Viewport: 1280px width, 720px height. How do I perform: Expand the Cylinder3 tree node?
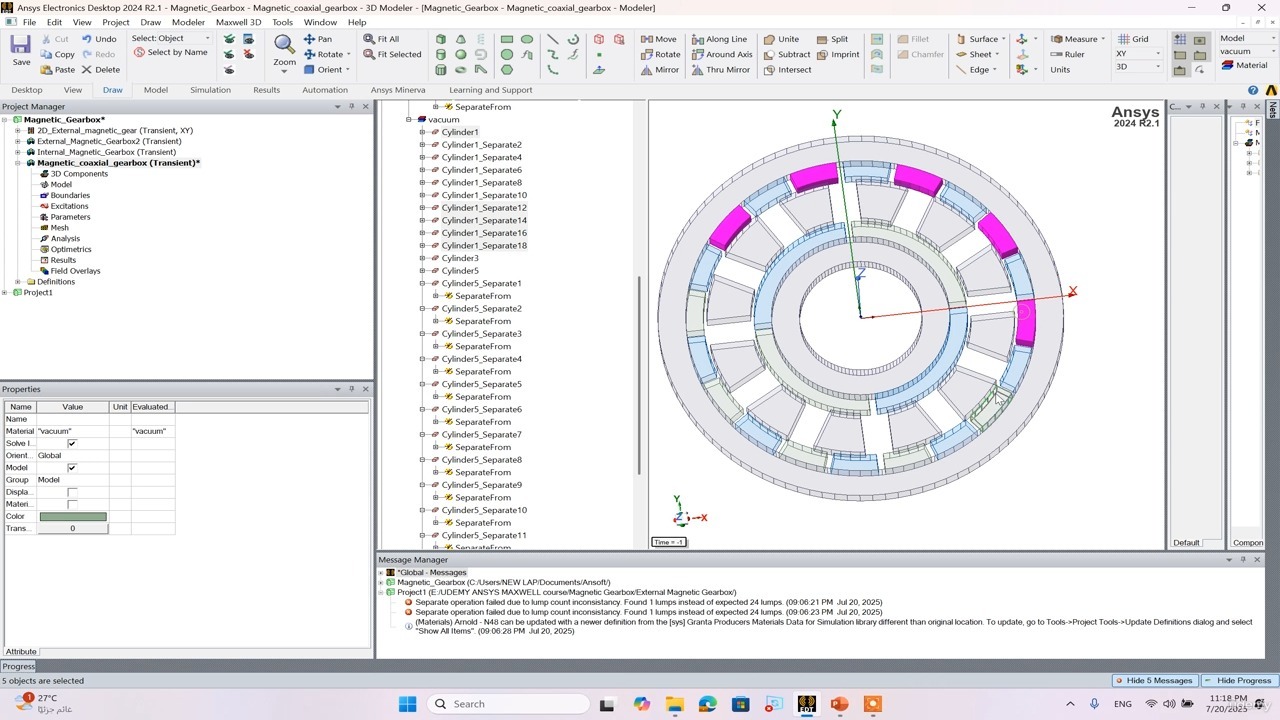422,258
